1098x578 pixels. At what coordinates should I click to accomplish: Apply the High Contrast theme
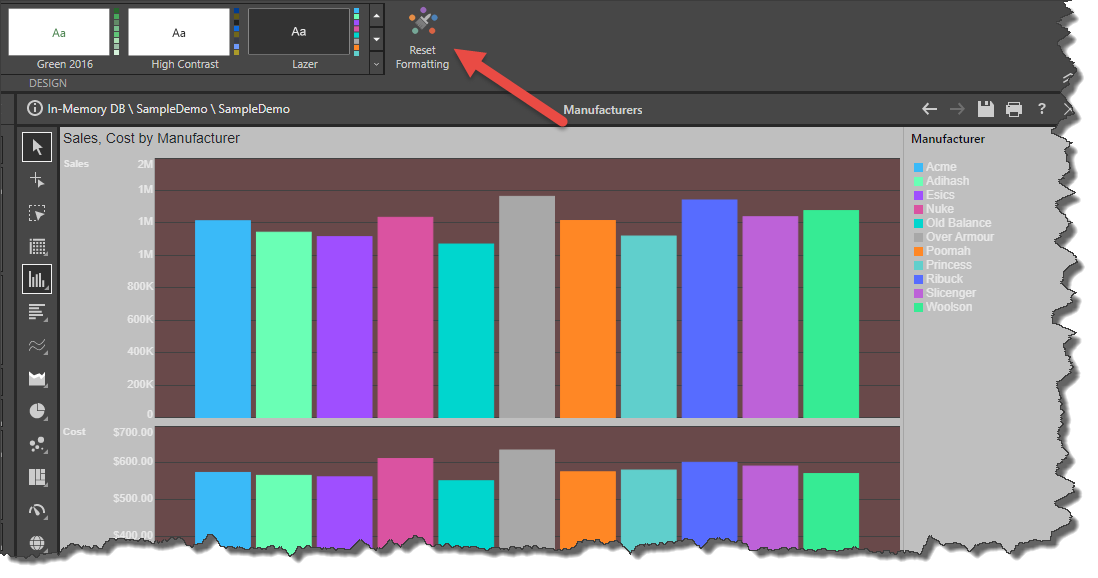(x=178, y=33)
